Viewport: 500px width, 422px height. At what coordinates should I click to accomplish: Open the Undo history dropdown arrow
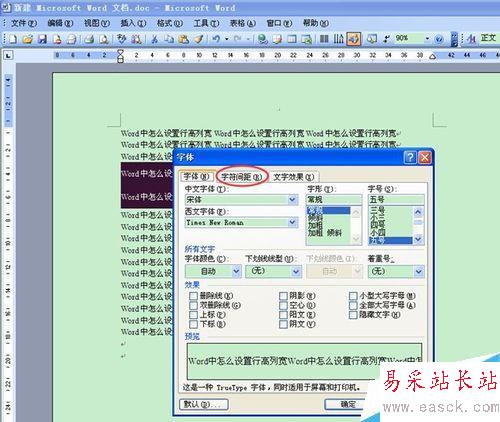coord(227,39)
